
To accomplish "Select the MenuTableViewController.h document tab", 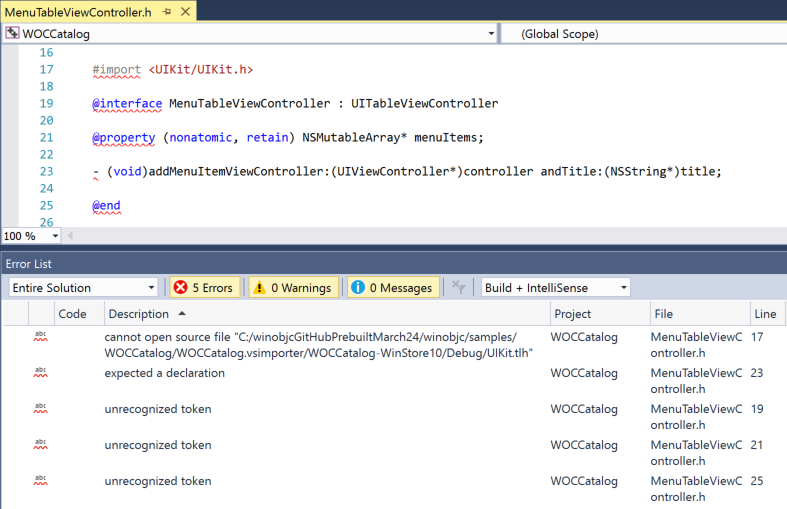I will [x=76, y=11].
